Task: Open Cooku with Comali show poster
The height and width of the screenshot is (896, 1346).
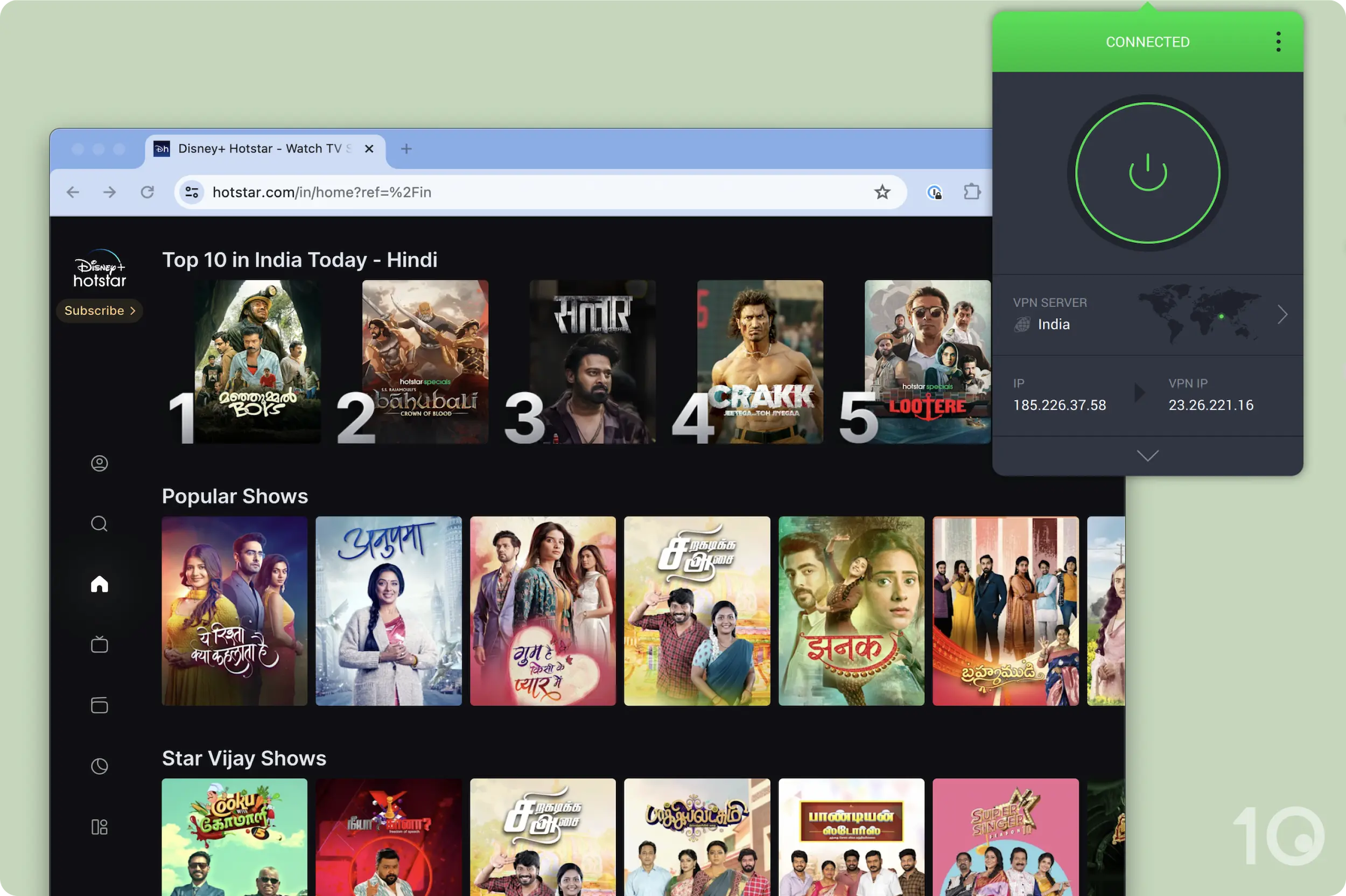Action: (234, 837)
